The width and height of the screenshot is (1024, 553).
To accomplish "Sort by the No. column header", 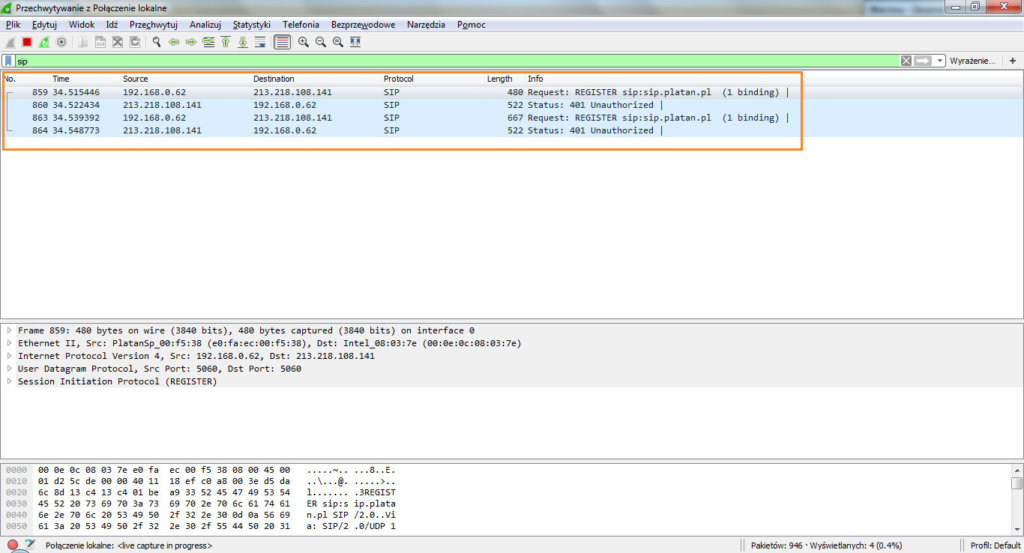I will click(x=10, y=78).
